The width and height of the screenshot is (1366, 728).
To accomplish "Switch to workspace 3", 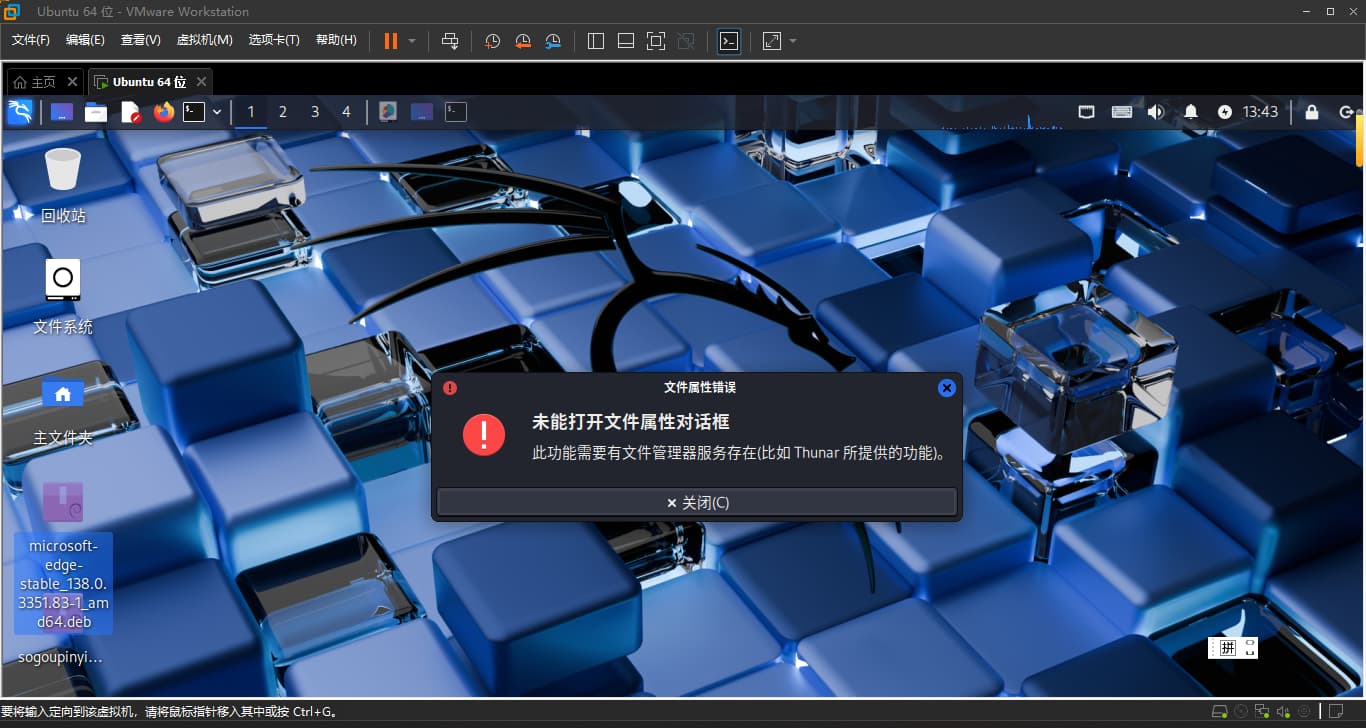I will point(315,112).
